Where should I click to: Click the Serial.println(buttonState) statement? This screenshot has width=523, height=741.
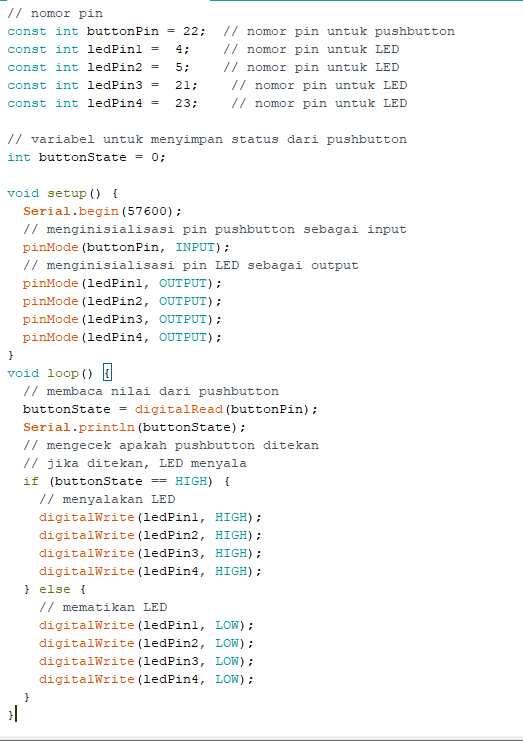(134, 427)
